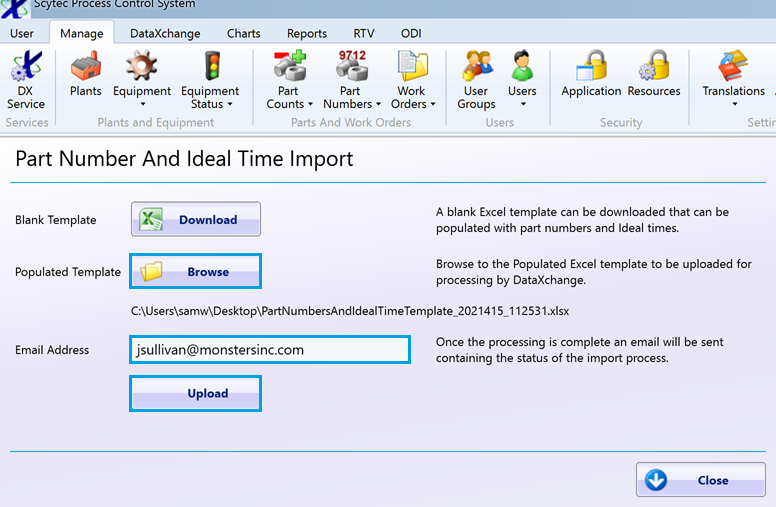Click the Email Address input field
The height and width of the screenshot is (507, 776).
coord(270,350)
